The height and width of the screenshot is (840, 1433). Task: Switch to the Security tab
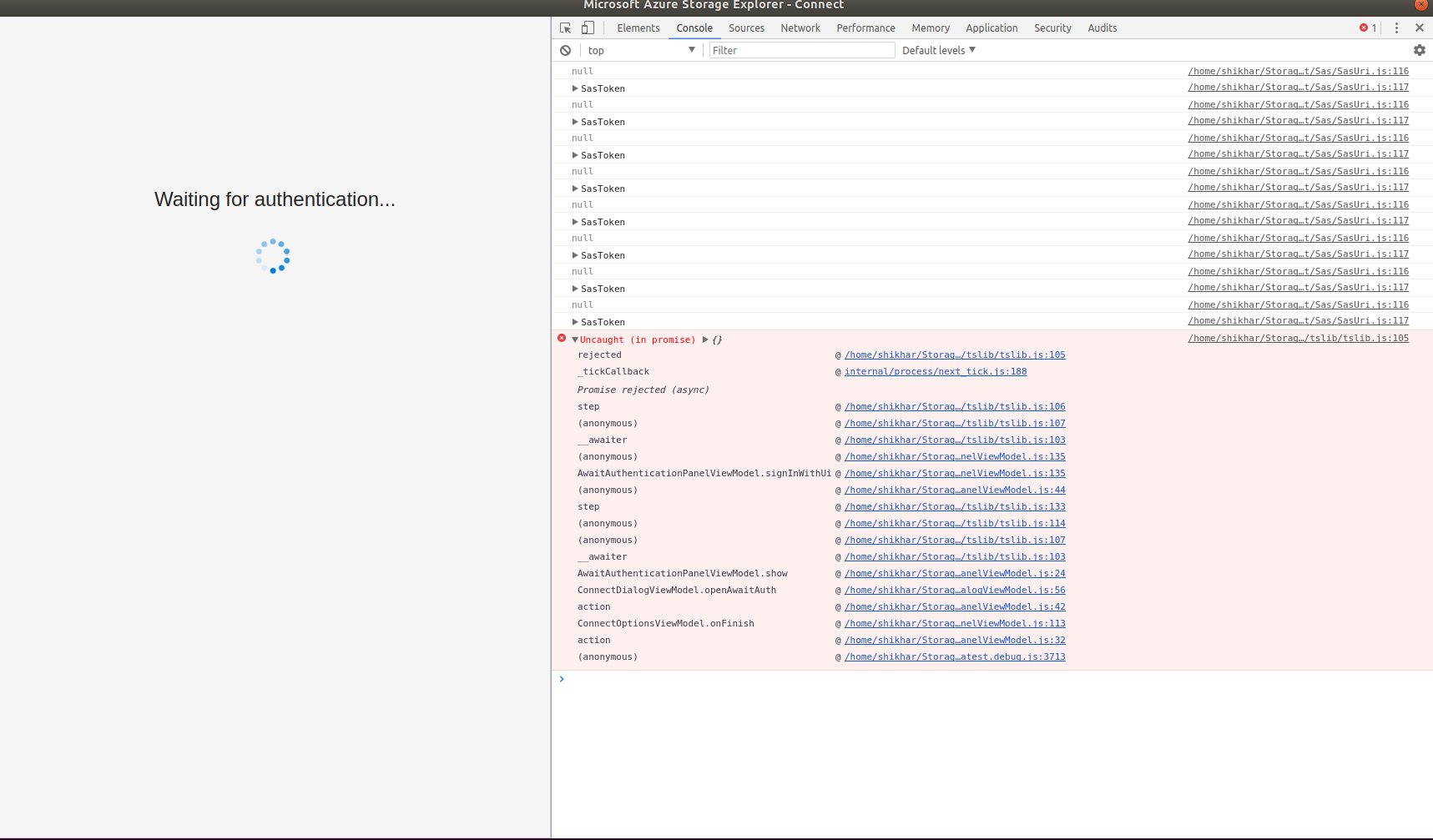(x=1052, y=28)
